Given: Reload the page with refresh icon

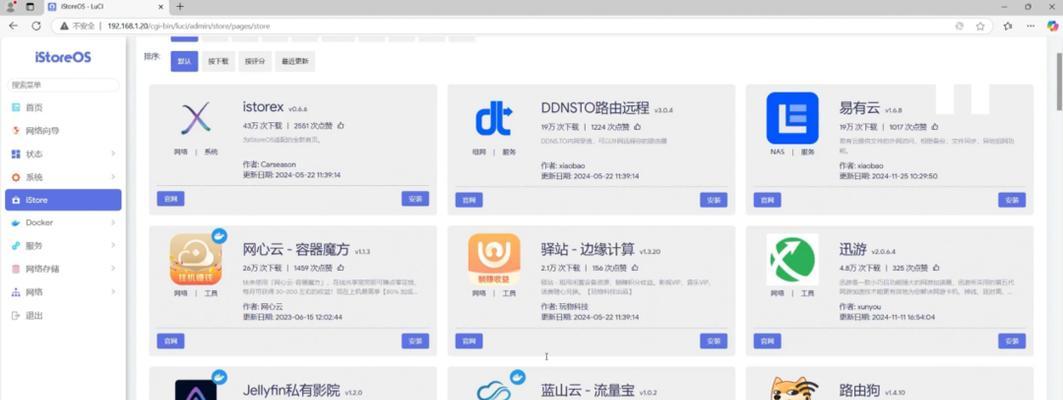Looking at the screenshot, I should (x=36, y=26).
